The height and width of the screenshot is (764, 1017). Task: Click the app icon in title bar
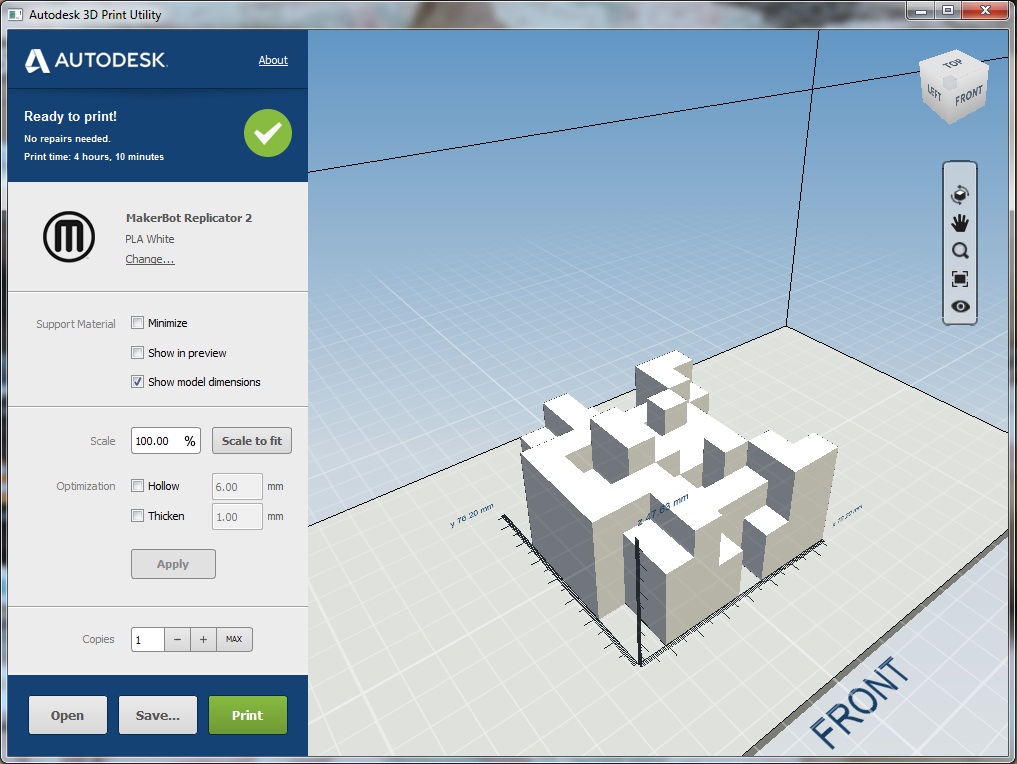(x=14, y=14)
